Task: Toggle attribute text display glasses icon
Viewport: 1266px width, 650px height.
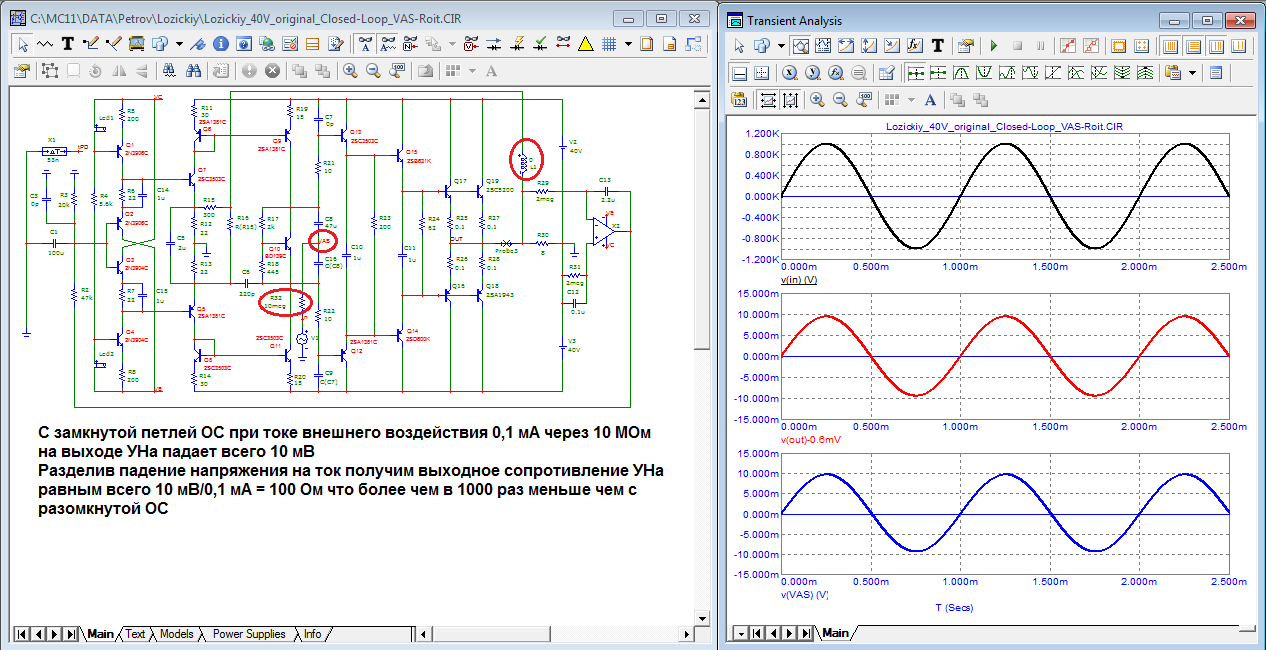Action: [x=366, y=44]
